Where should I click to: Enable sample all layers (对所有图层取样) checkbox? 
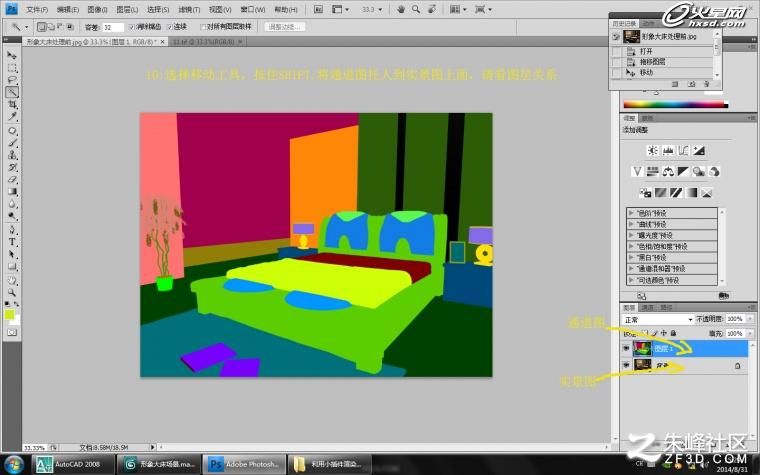point(204,27)
